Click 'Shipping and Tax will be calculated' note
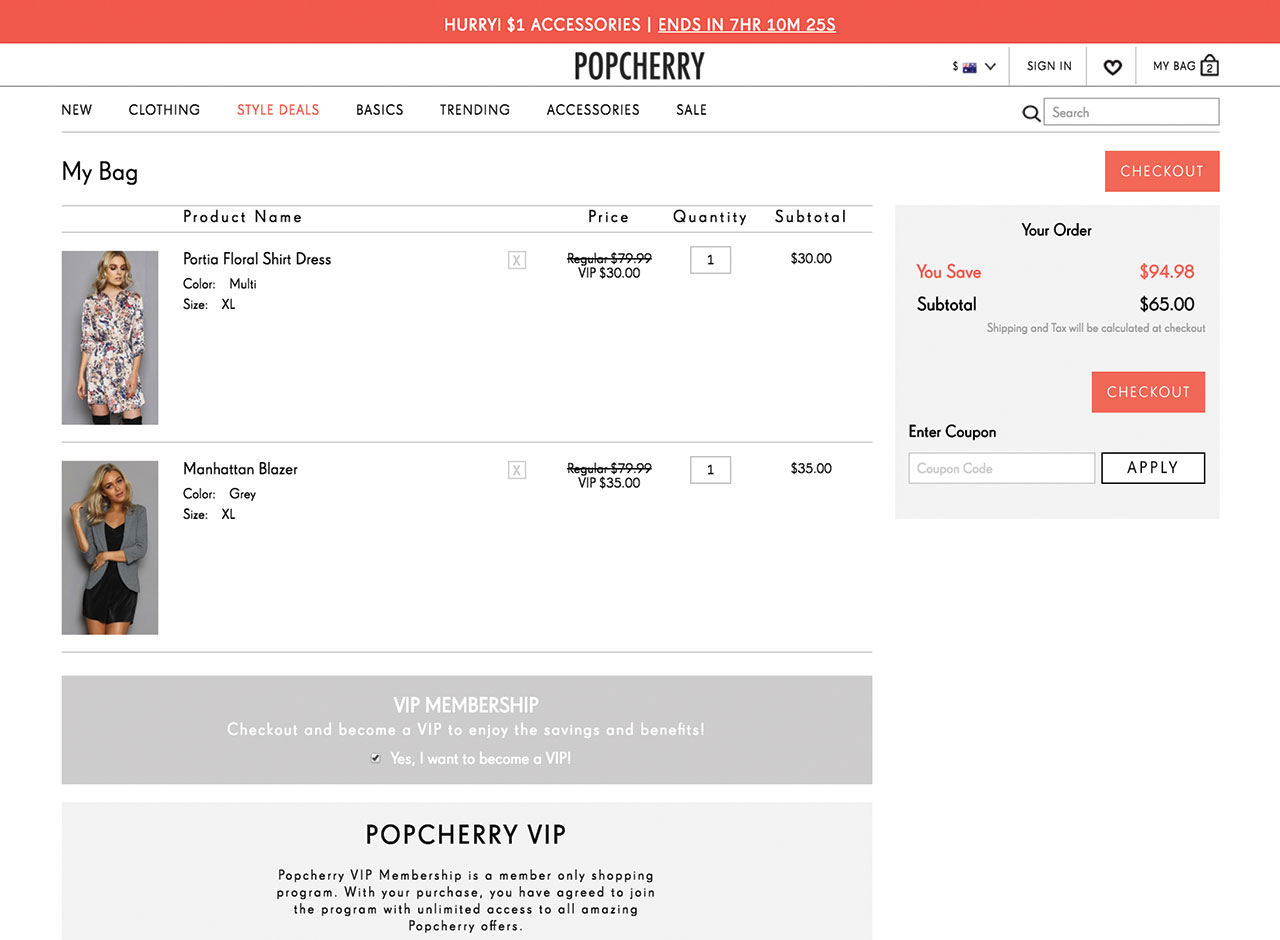This screenshot has width=1280, height=940. (x=1096, y=328)
